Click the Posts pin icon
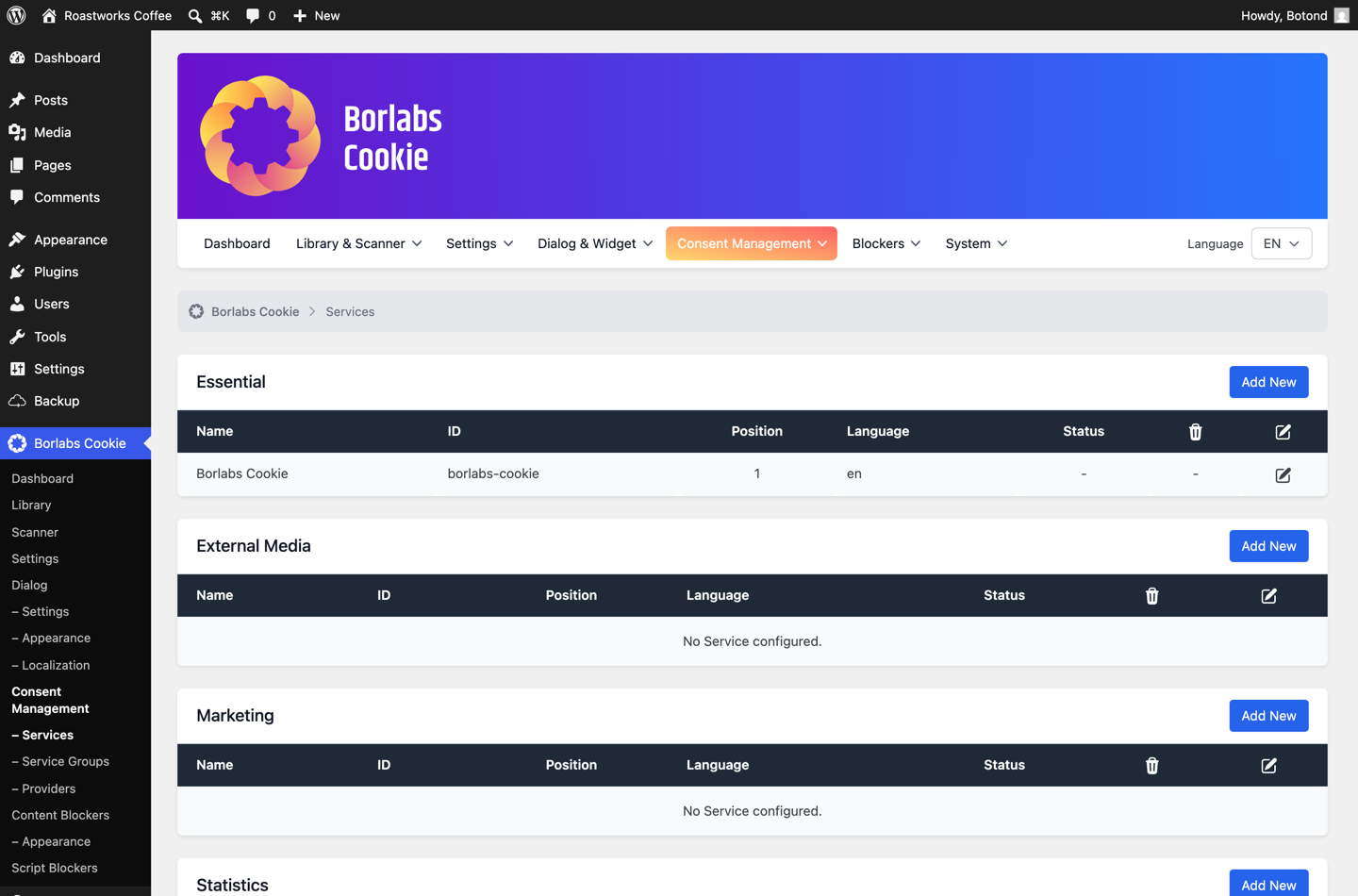This screenshot has width=1358, height=896. pyautogui.click(x=17, y=100)
